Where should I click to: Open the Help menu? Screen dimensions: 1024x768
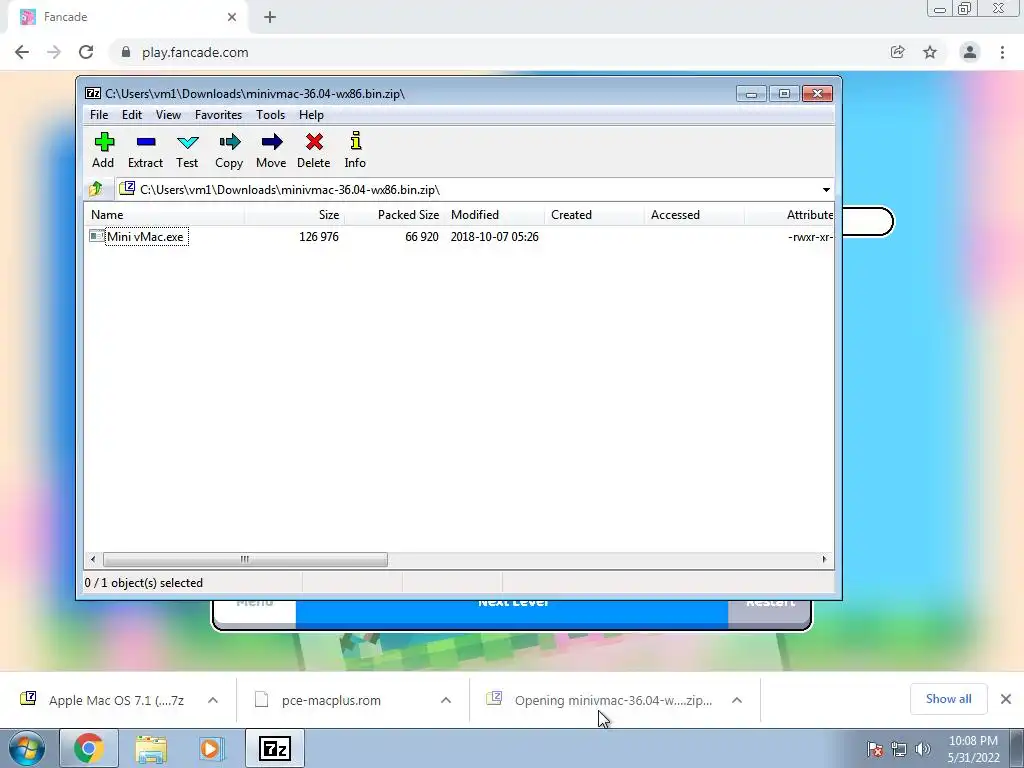[312, 115]
